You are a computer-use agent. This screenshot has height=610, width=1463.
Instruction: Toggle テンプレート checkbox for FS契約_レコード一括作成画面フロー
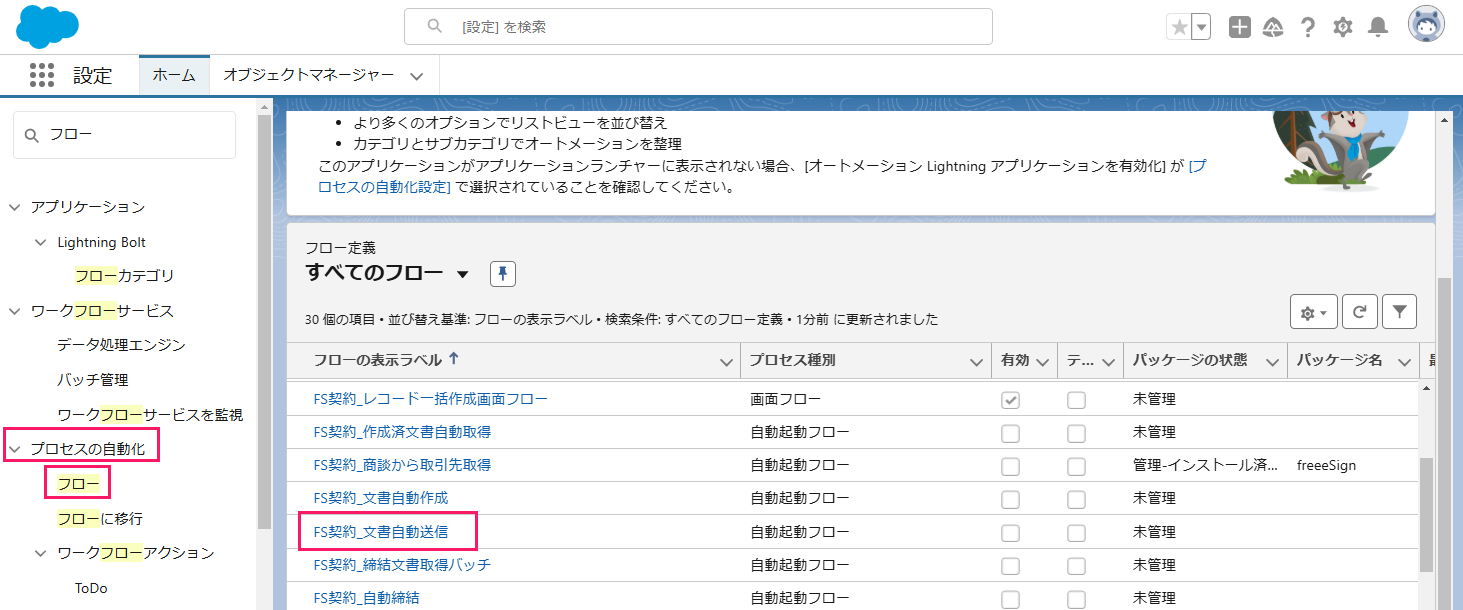(x=1076, y=400)
